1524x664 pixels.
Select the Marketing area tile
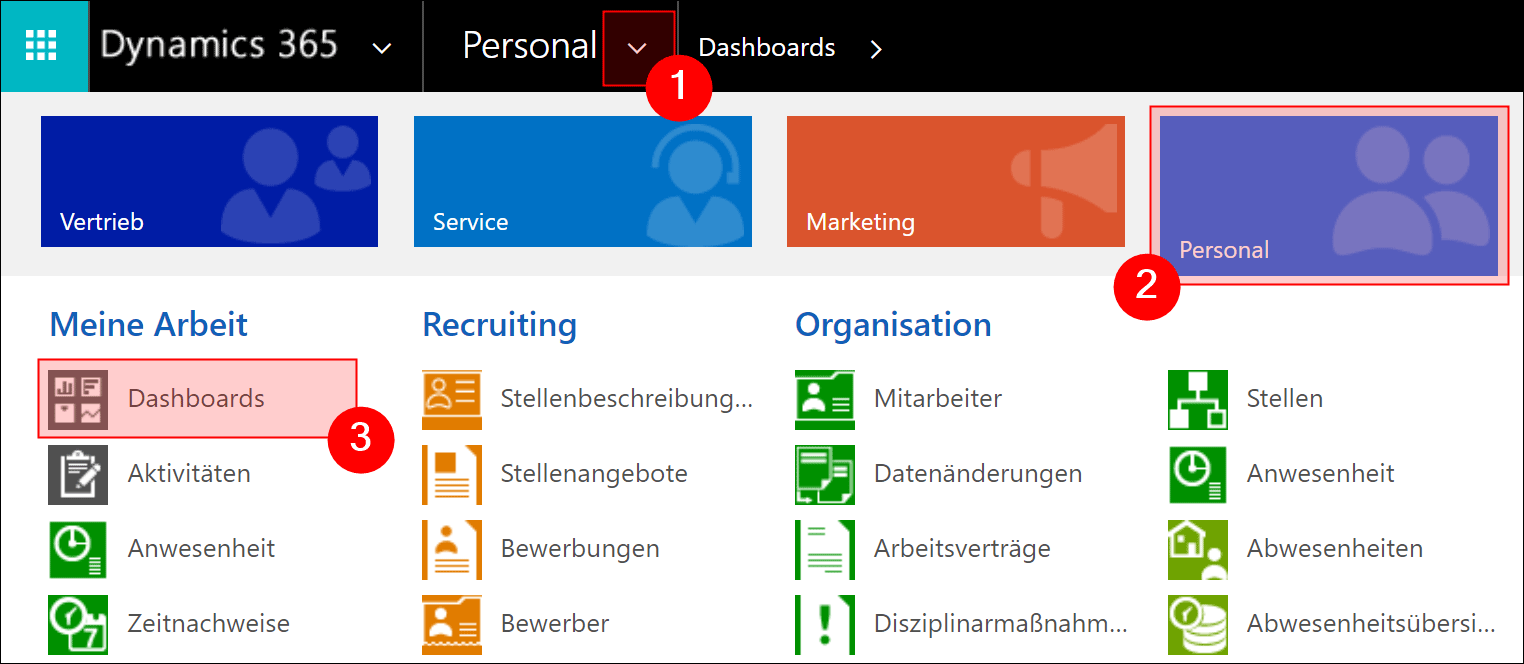[x=956, y=181]
